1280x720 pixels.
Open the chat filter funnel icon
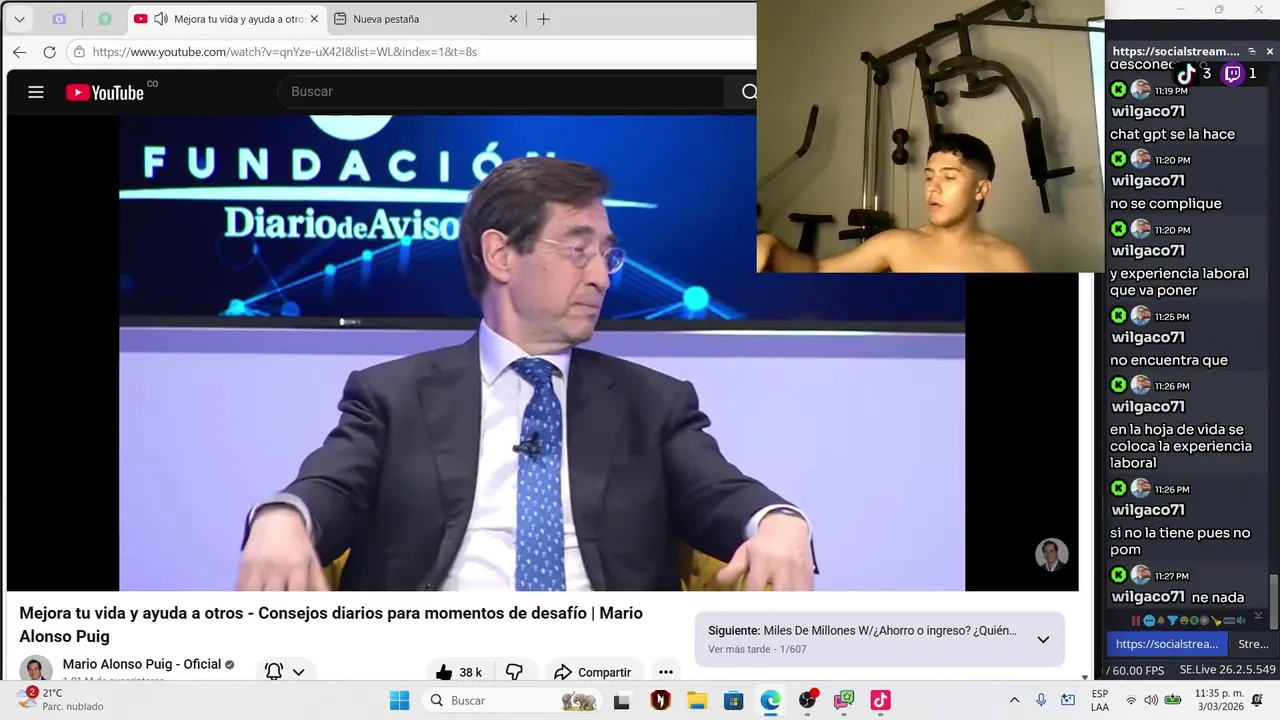click(1172, 621)
